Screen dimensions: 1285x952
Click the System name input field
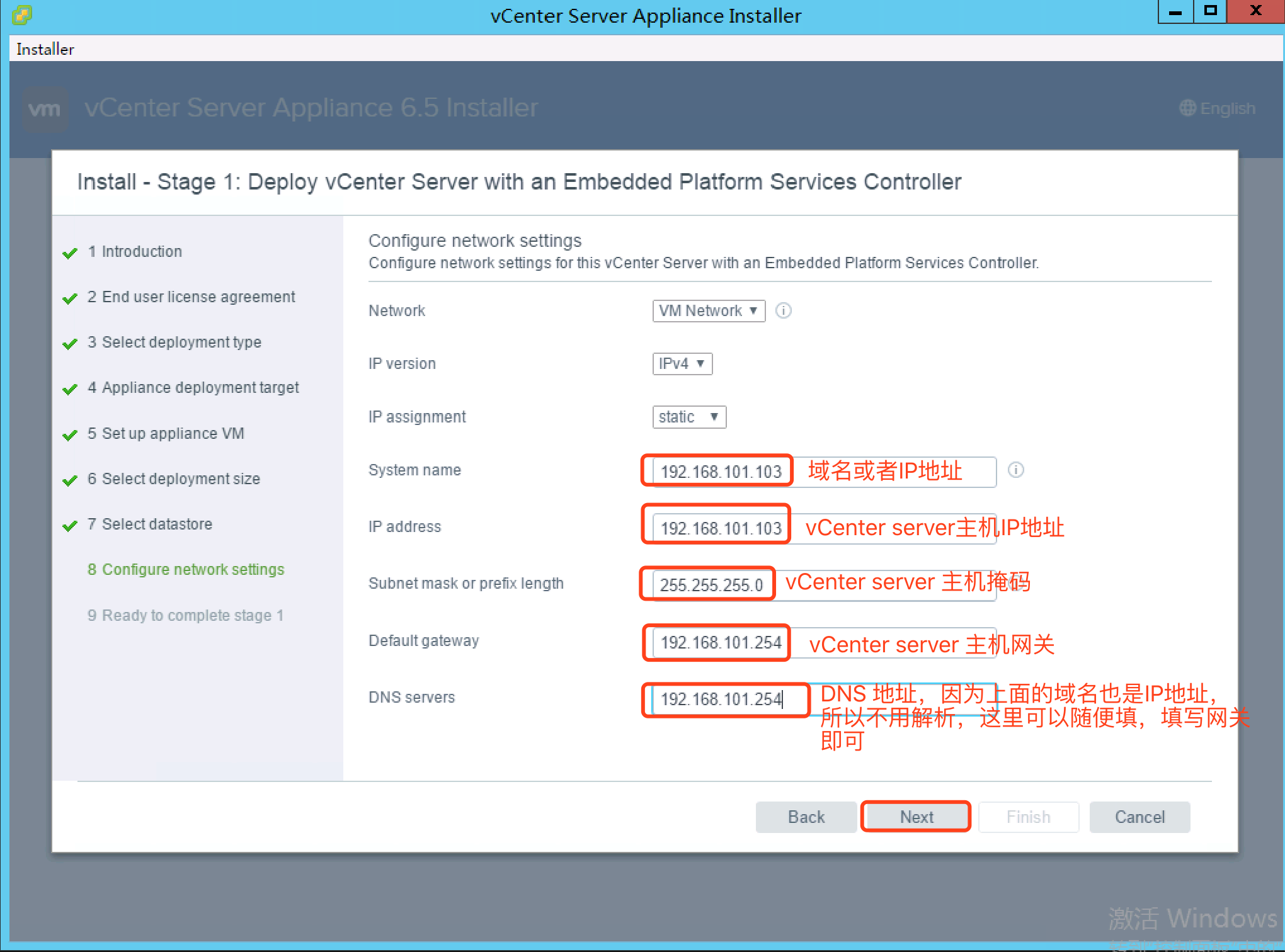(x=825, y=472)
